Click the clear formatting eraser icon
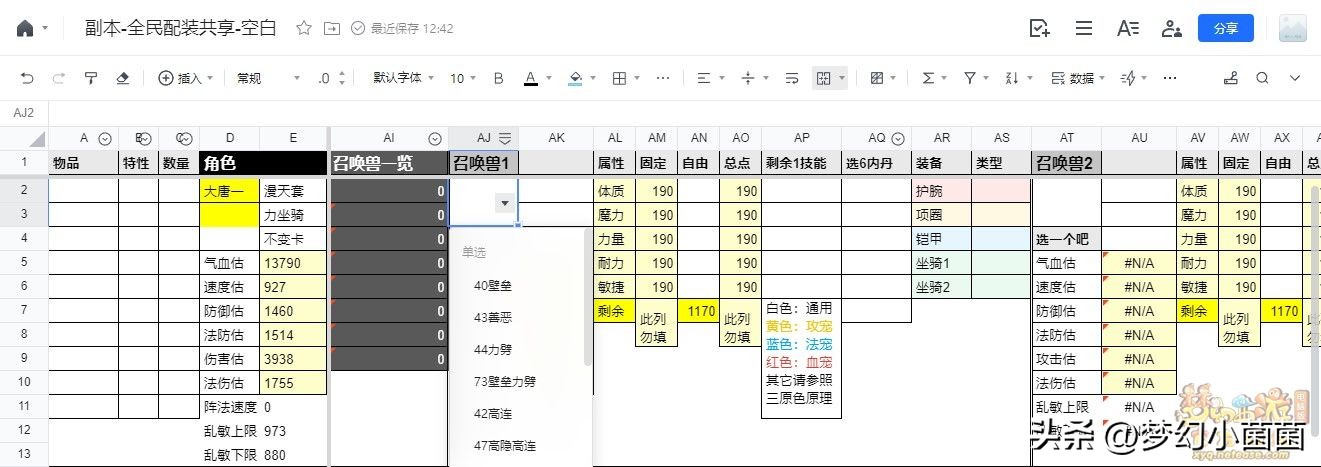Screen dimensions: 1321x467 [123, 78]
